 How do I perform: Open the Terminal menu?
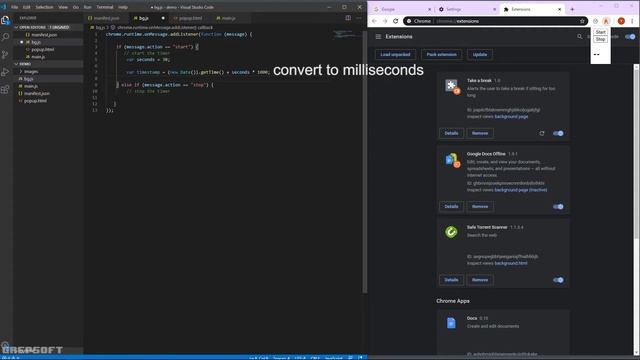coord(104,7)
